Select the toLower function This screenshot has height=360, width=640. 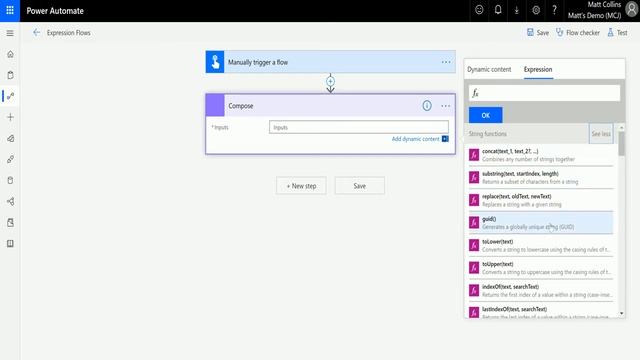tap(541, 245)
